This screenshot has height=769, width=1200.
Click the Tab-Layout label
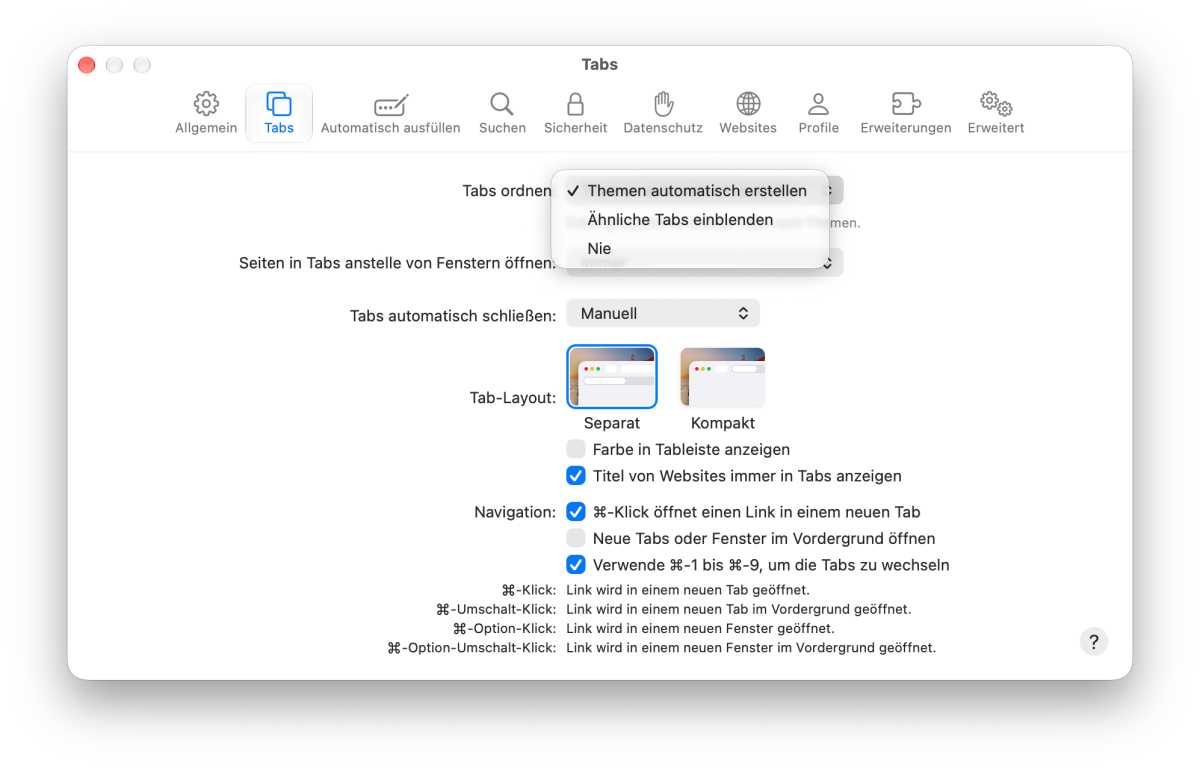tap(513, 398)
